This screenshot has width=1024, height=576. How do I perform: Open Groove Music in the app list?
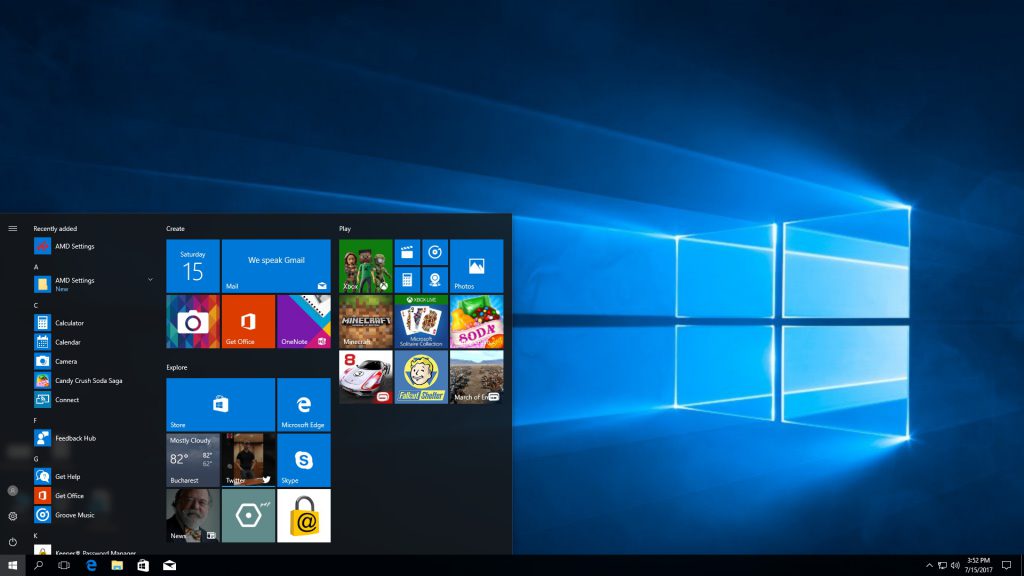coord(95,515)
